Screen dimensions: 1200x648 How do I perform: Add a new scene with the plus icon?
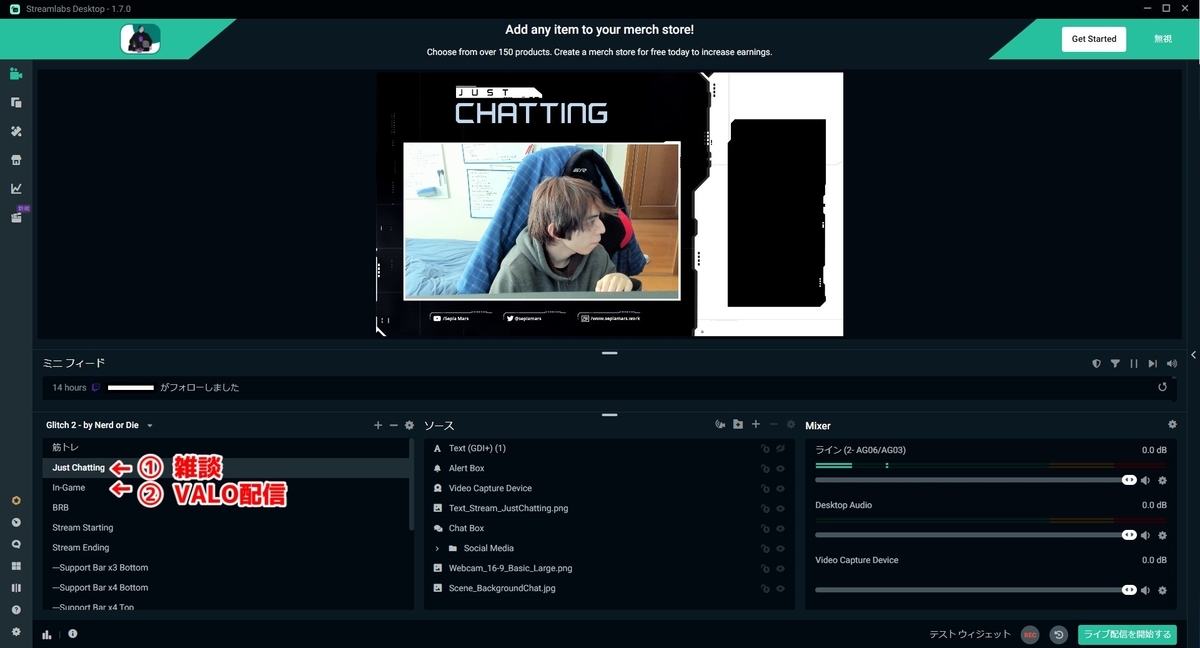click(x=378, y=425)
